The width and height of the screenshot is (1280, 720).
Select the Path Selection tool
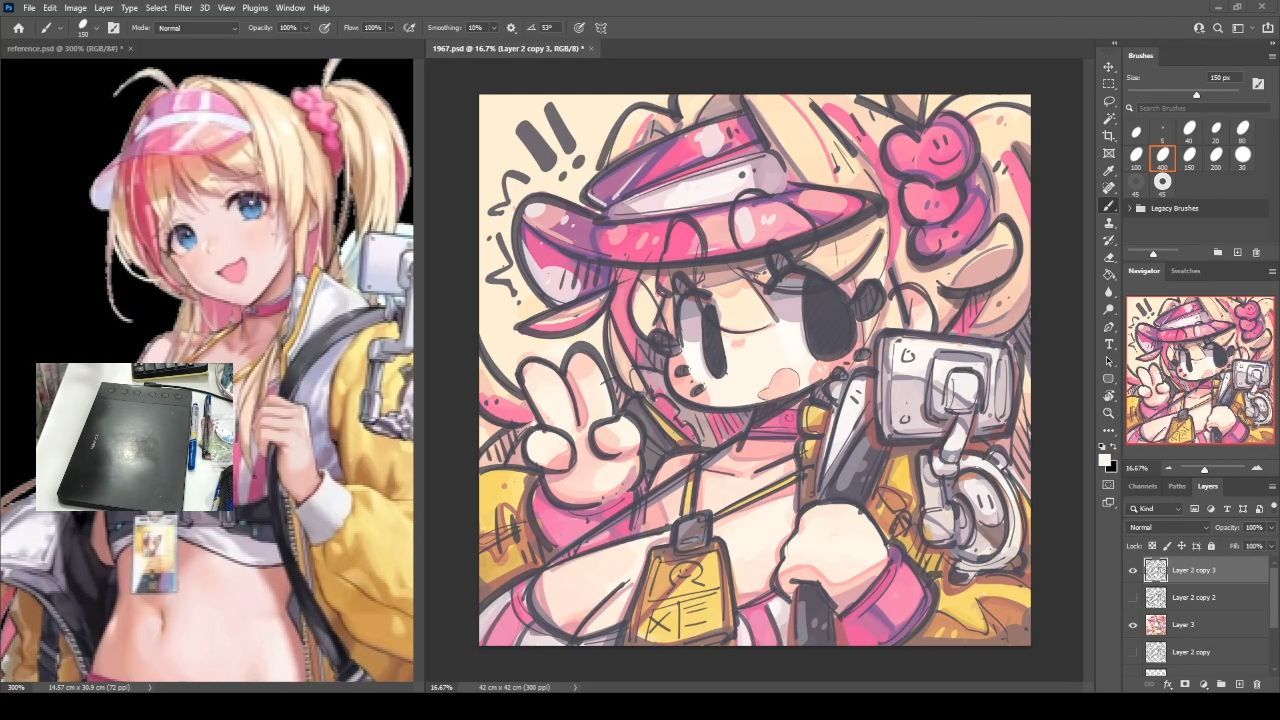pyautogui.click(x=1108, y=361)
